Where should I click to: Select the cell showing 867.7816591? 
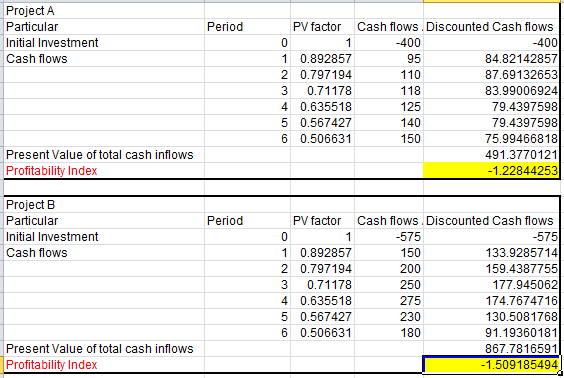pos(491,349)
